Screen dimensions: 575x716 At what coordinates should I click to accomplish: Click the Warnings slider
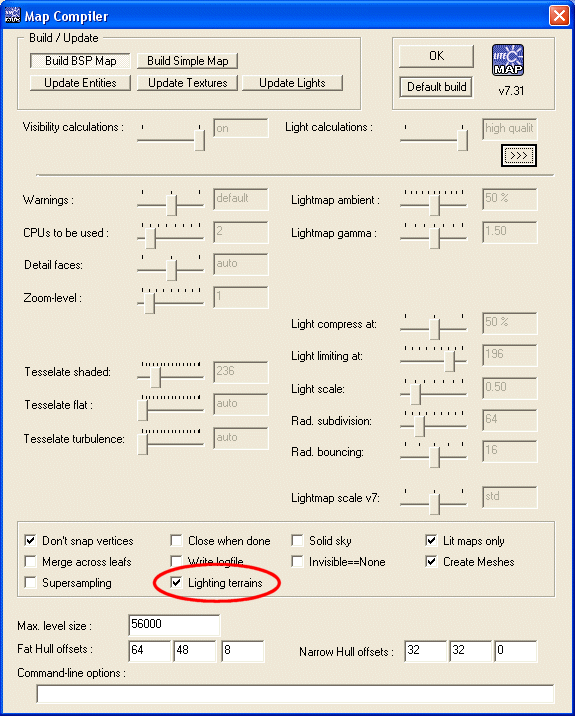[171, 203]
